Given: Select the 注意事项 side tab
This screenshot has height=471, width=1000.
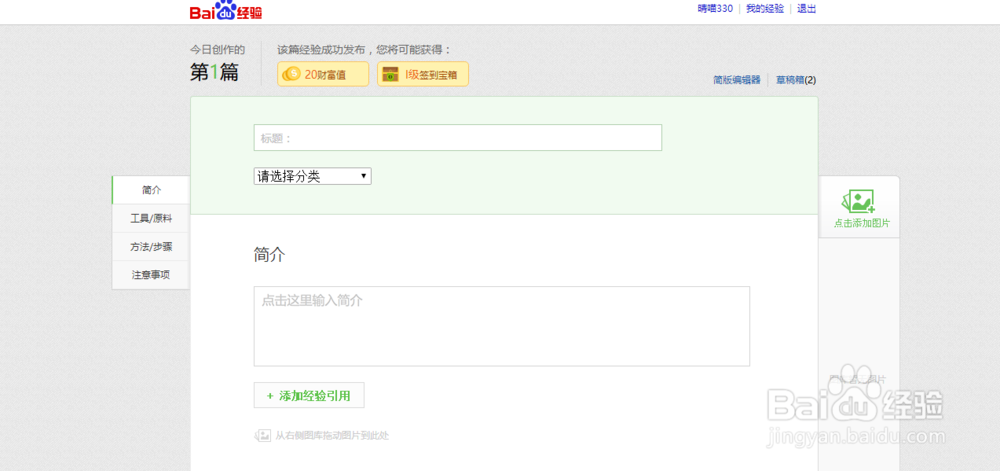Looking at the screenshot, I should point(151,275).
